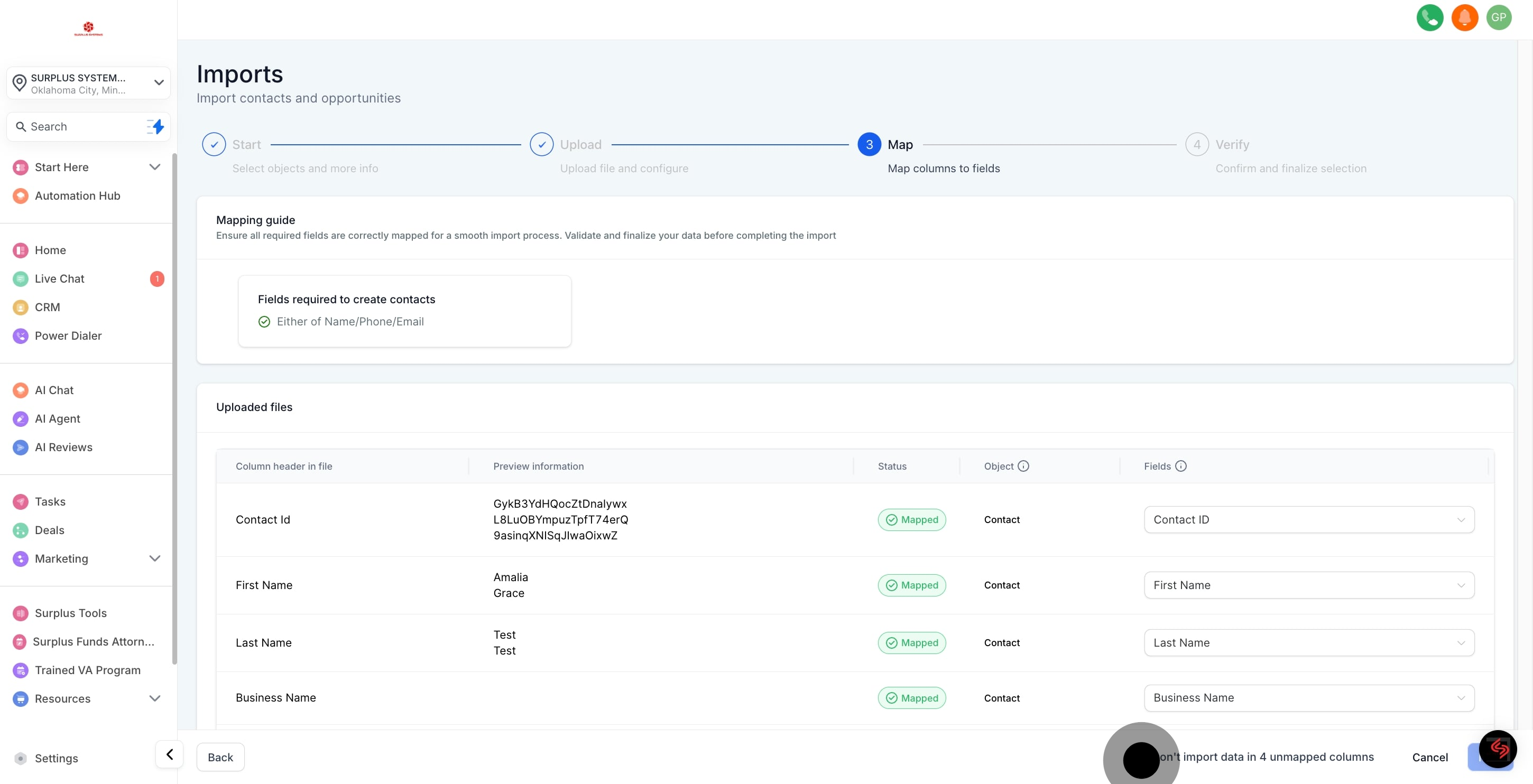Cancel the import
Screen dimensions: 1533x784
(x=1429, y=757)
